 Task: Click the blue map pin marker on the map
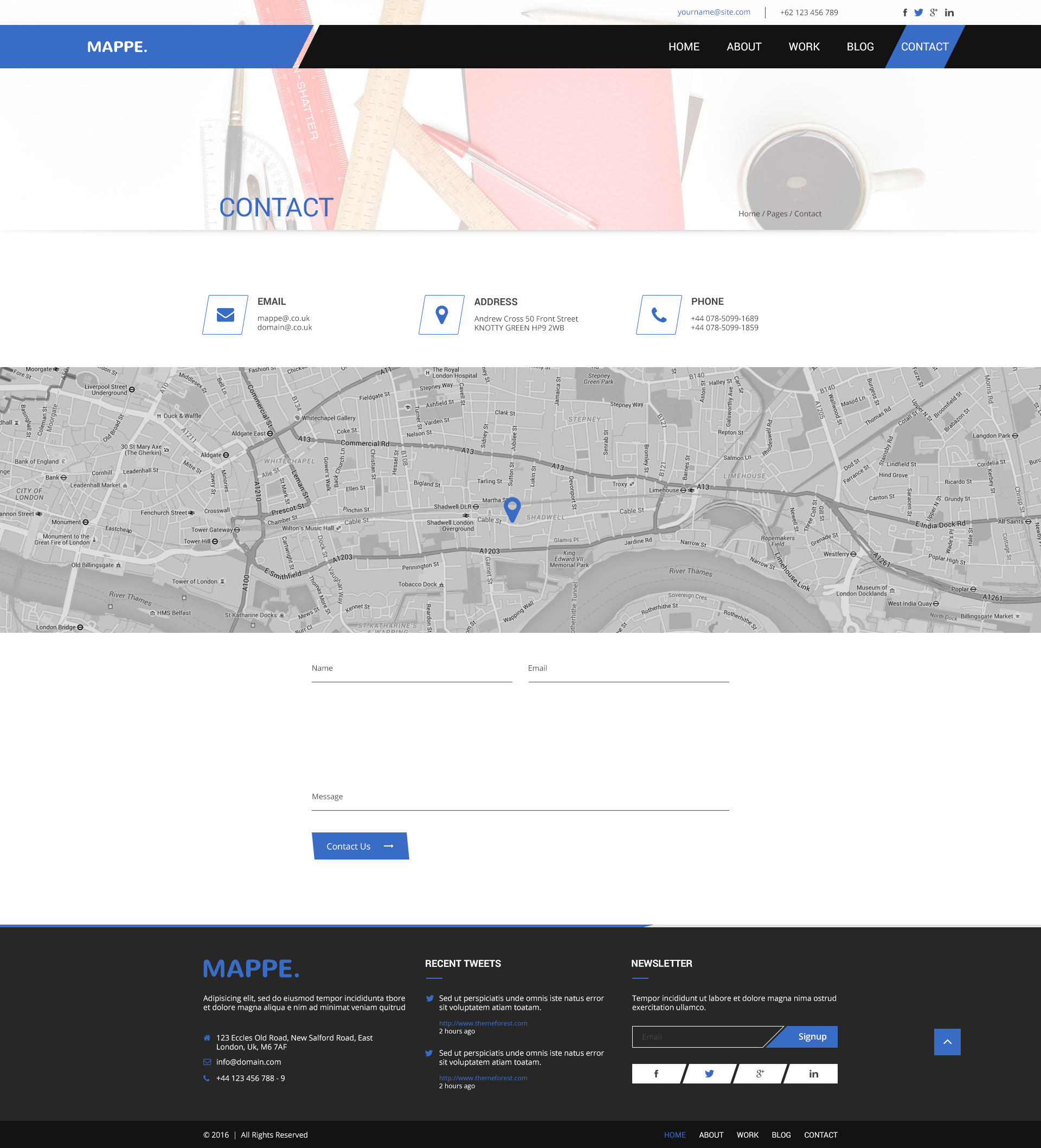[x=512, y=509]
